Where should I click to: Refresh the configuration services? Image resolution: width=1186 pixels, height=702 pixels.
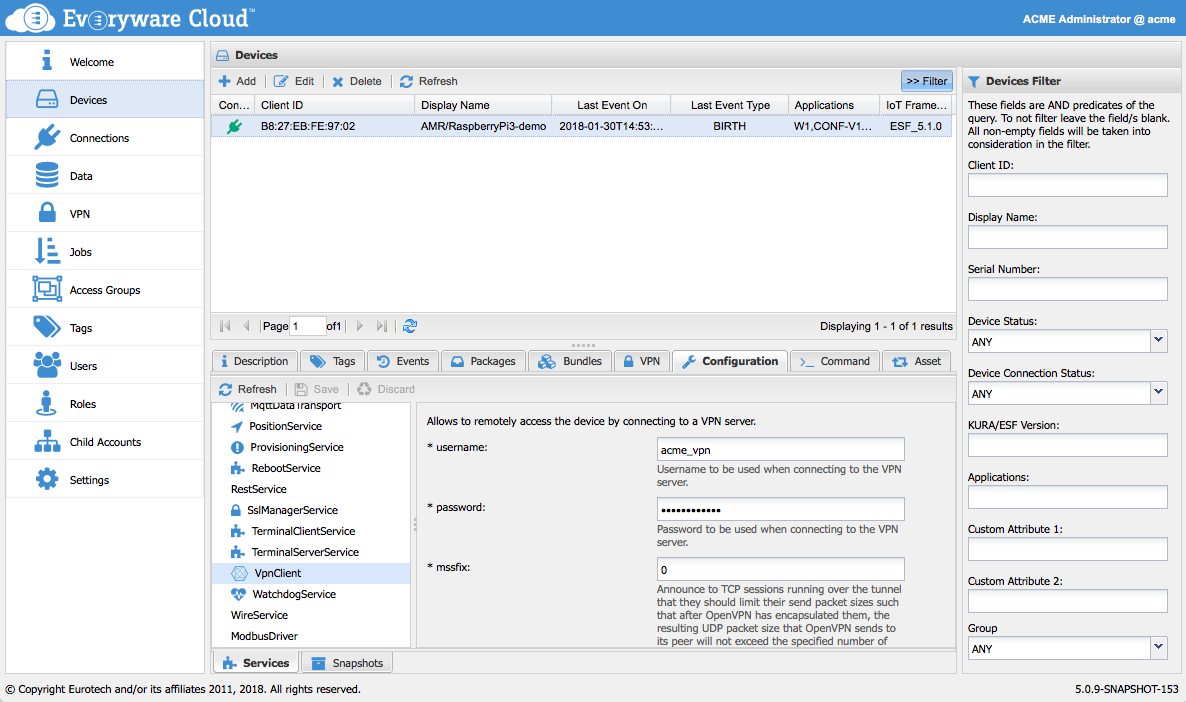click(248, 389)
